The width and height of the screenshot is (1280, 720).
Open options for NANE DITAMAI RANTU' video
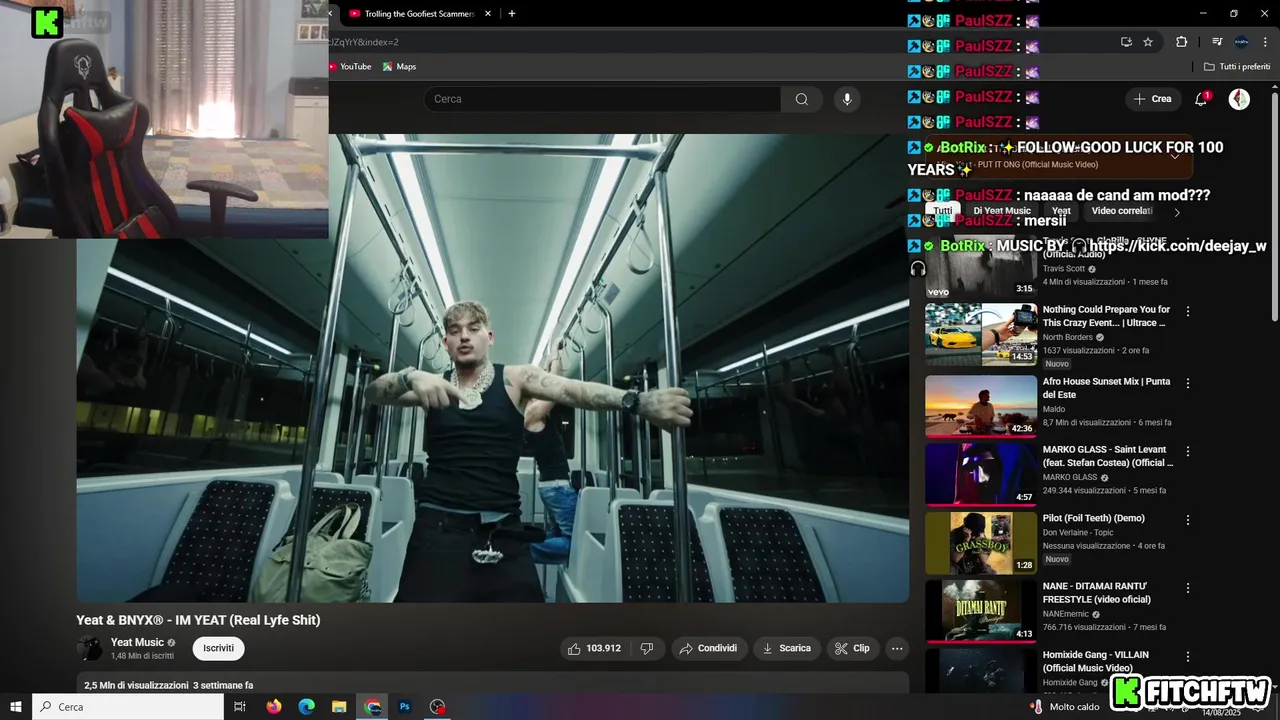[x=1188, y=588]
